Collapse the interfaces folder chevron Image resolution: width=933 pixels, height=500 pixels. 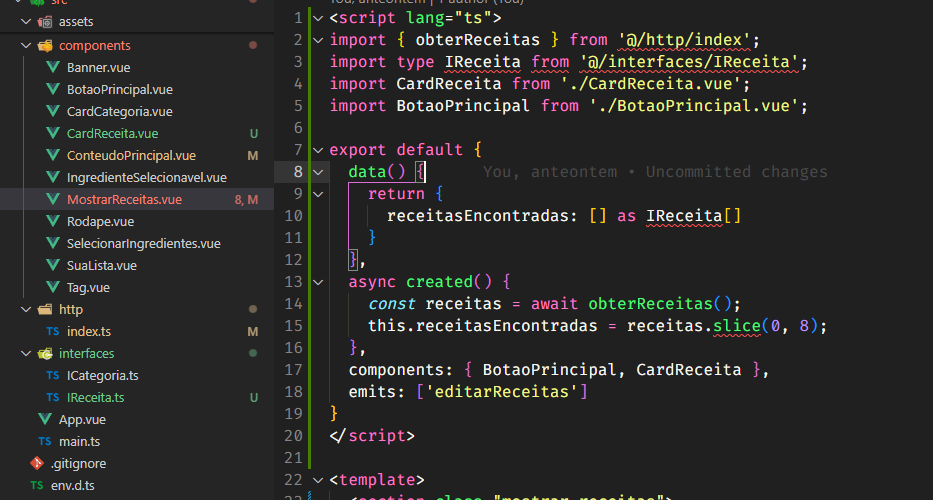click(26, 354)
